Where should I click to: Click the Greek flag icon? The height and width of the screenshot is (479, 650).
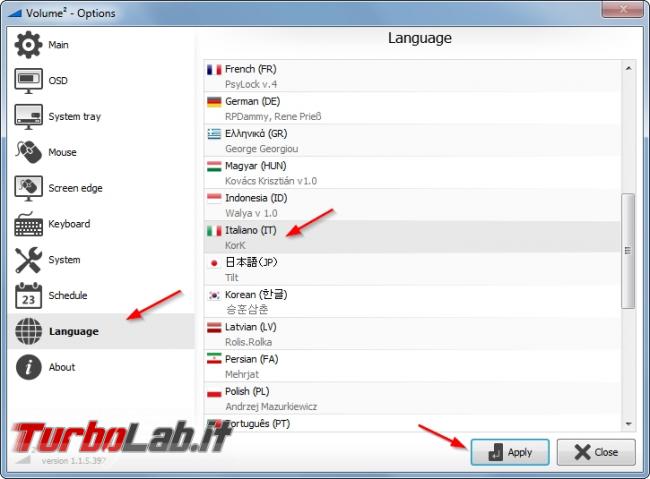[x=214, y=134]
